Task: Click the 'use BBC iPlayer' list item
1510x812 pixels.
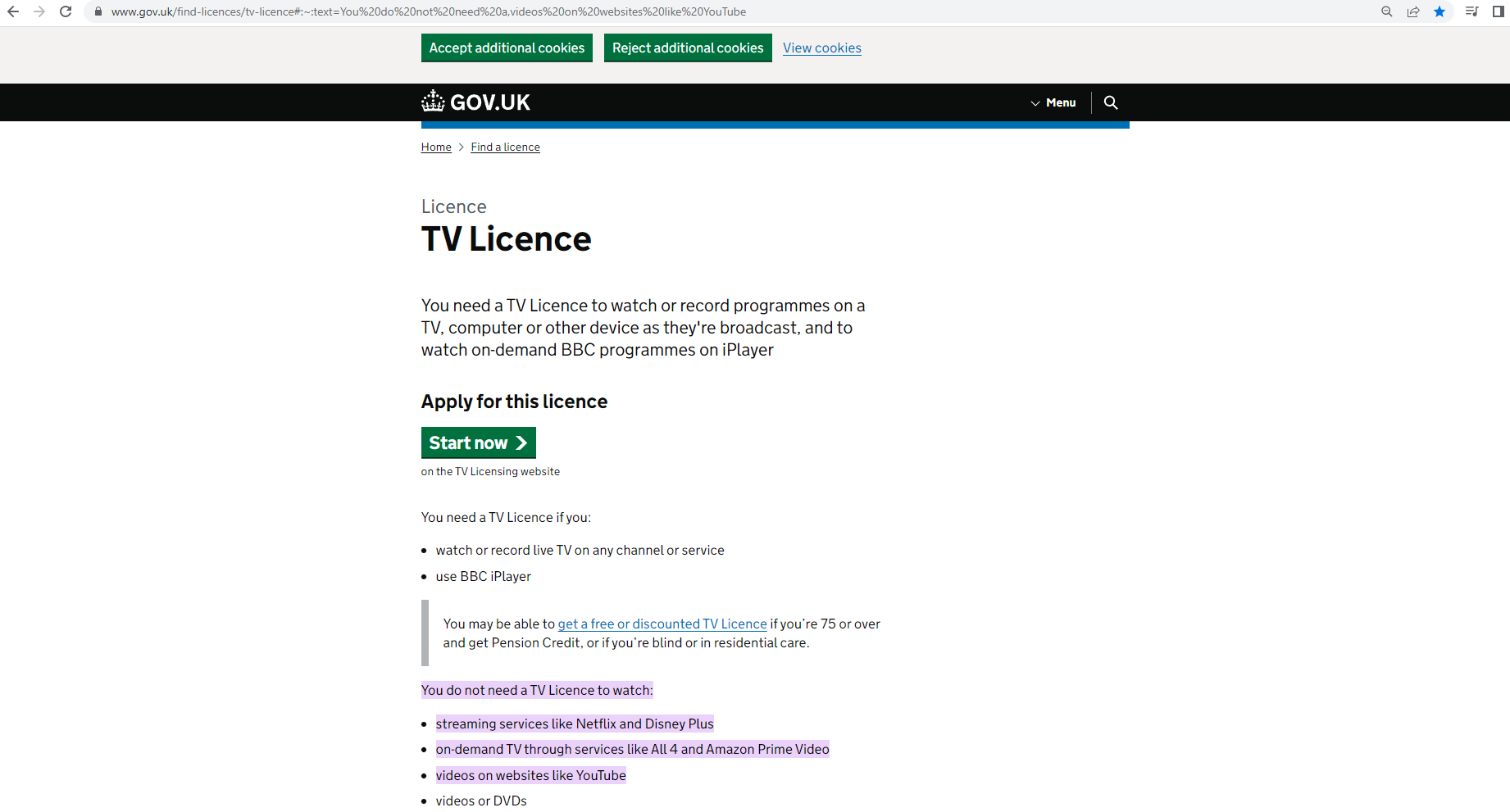Action: pos(484,577)
